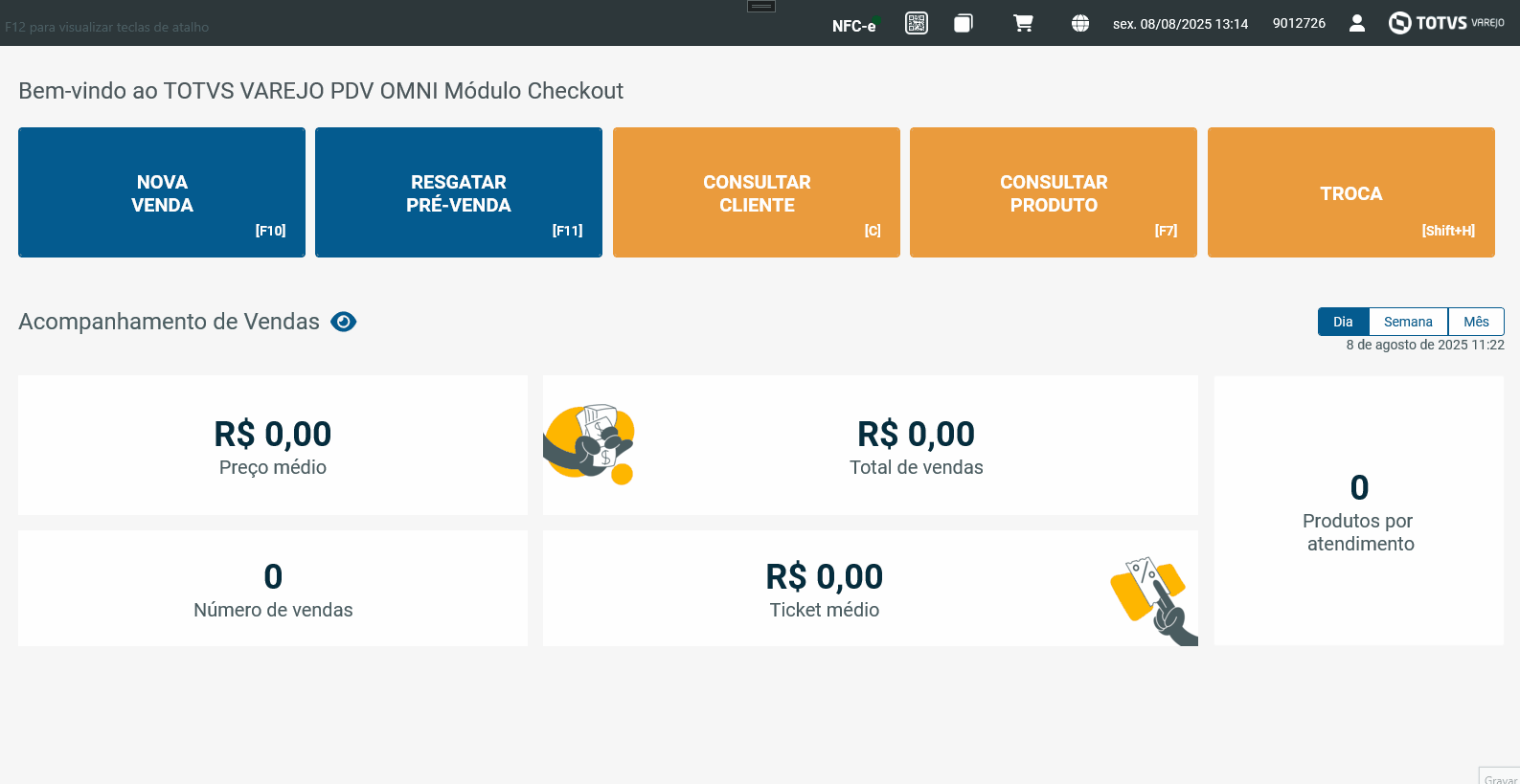Screen dimensions: 1520x784
Task: Open Consultar Cliente tile
Action: tap(757, 192)
